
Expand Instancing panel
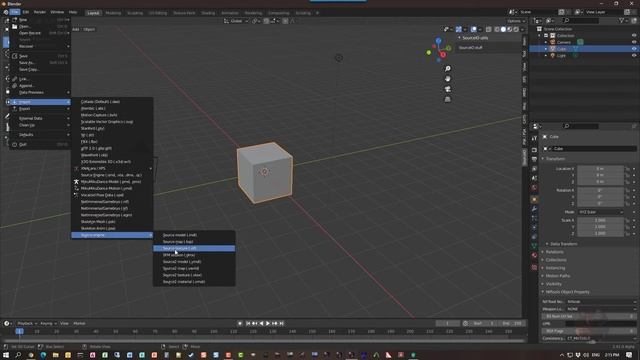[555, 268]
